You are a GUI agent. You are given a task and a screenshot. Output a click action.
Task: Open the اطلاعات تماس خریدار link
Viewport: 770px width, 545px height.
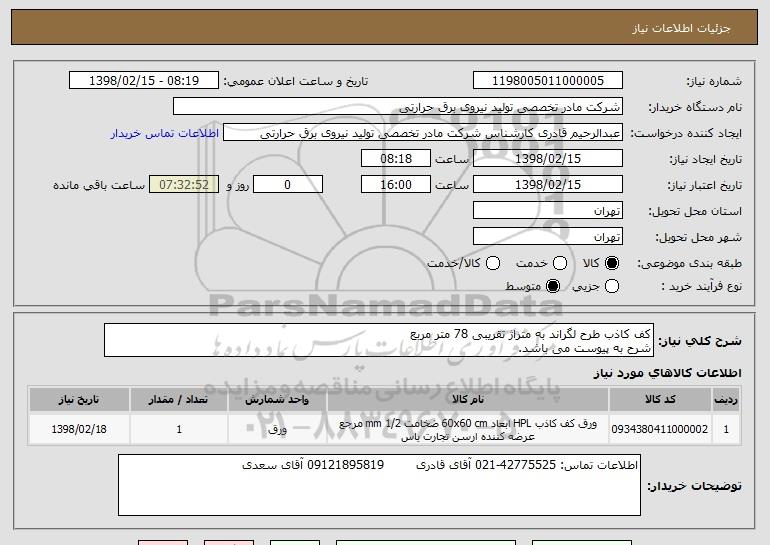click(x=165, y=133)
